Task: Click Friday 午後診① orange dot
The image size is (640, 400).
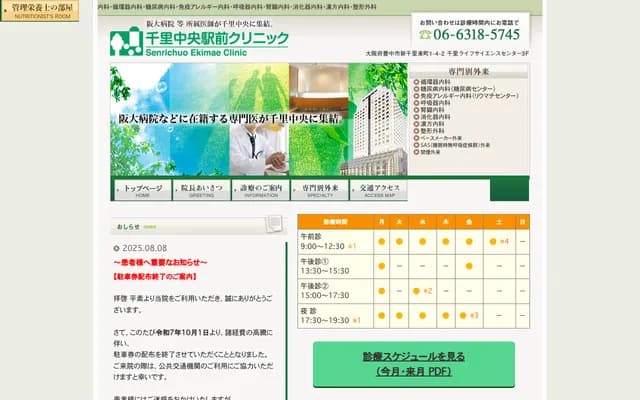Action: 469,266
